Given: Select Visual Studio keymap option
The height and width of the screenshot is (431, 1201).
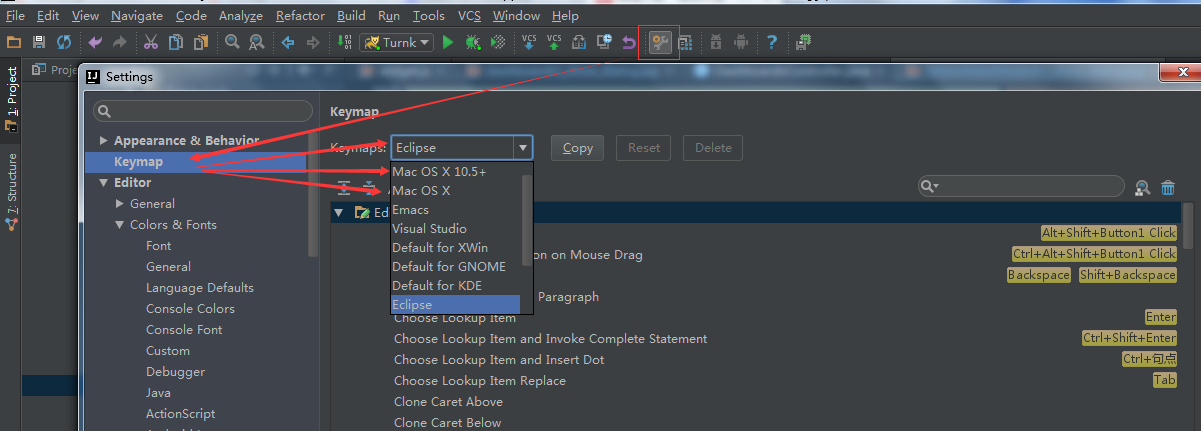Looking at the screenshot, I should [457, 229].
